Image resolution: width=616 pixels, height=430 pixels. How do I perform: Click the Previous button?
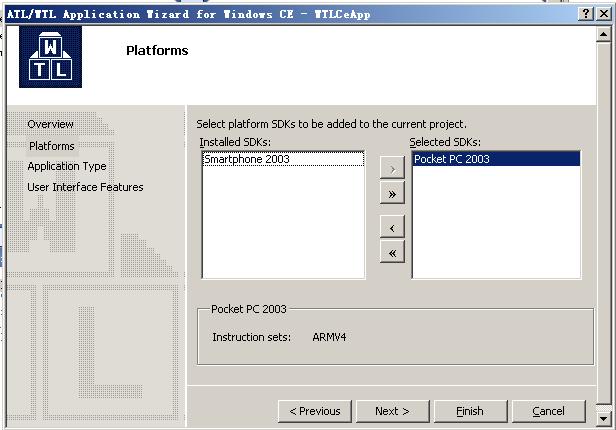tap(315, 411)
